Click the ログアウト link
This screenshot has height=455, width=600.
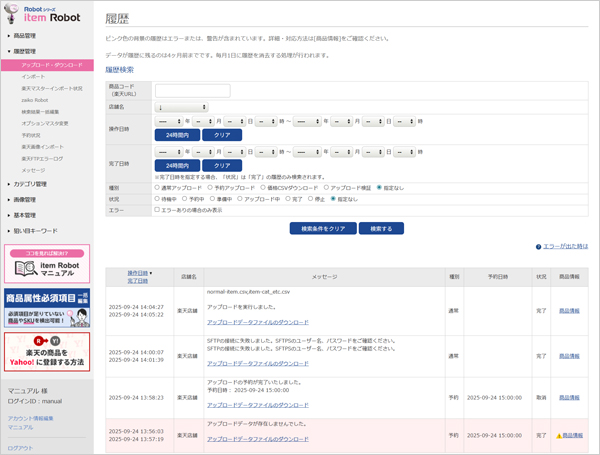20,448
